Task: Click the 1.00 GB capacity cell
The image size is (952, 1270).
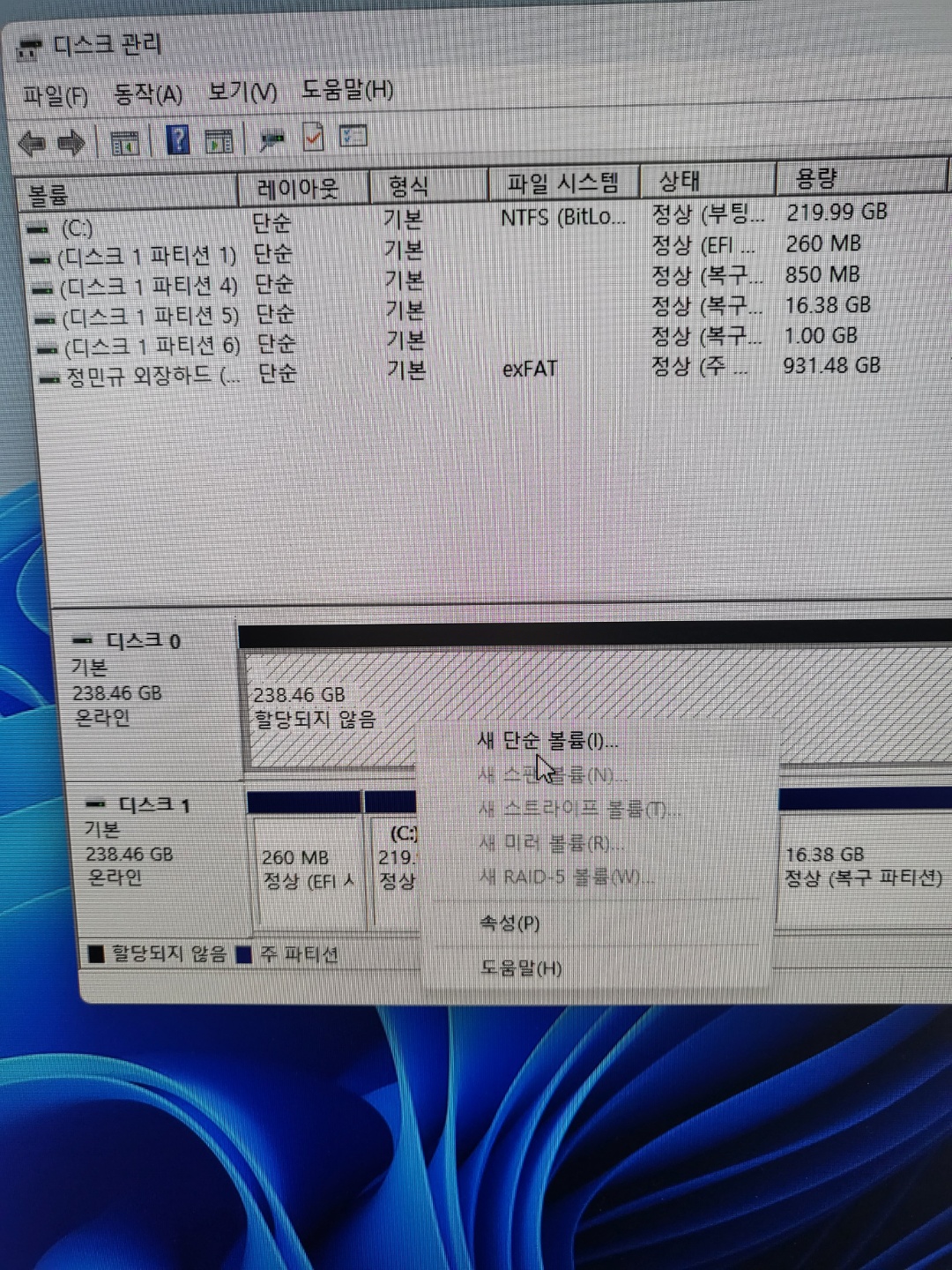Action: point(820,335)
